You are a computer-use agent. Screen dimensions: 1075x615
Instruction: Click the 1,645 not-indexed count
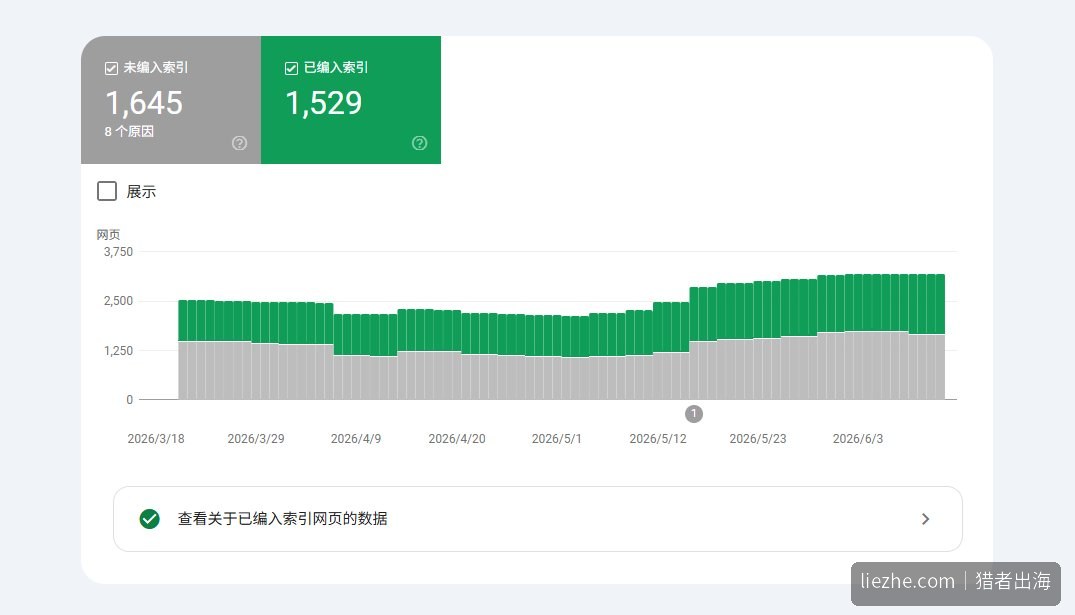(144, 103)
